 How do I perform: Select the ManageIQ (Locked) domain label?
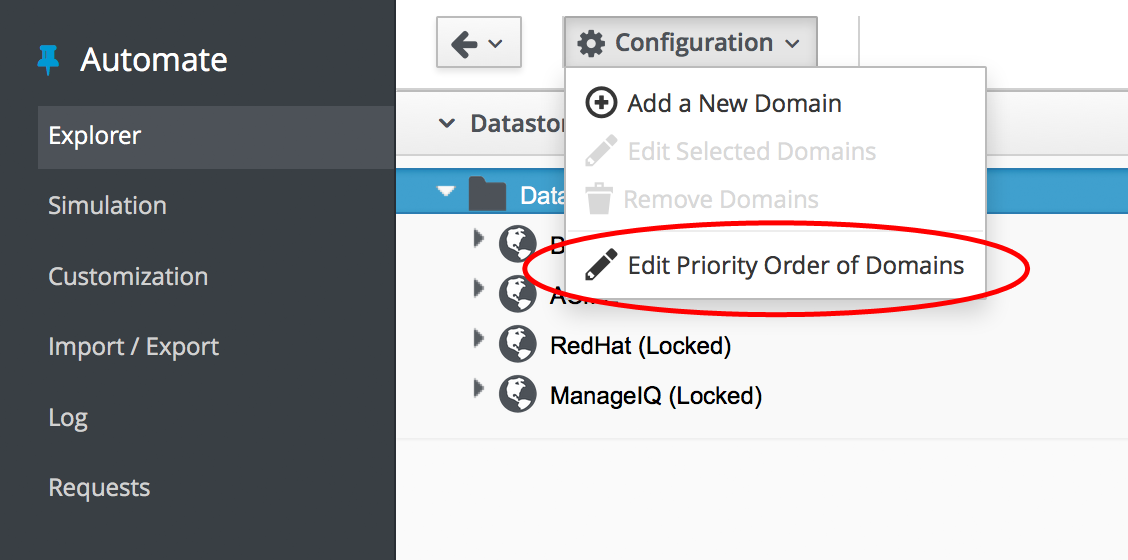click(656, 396)
